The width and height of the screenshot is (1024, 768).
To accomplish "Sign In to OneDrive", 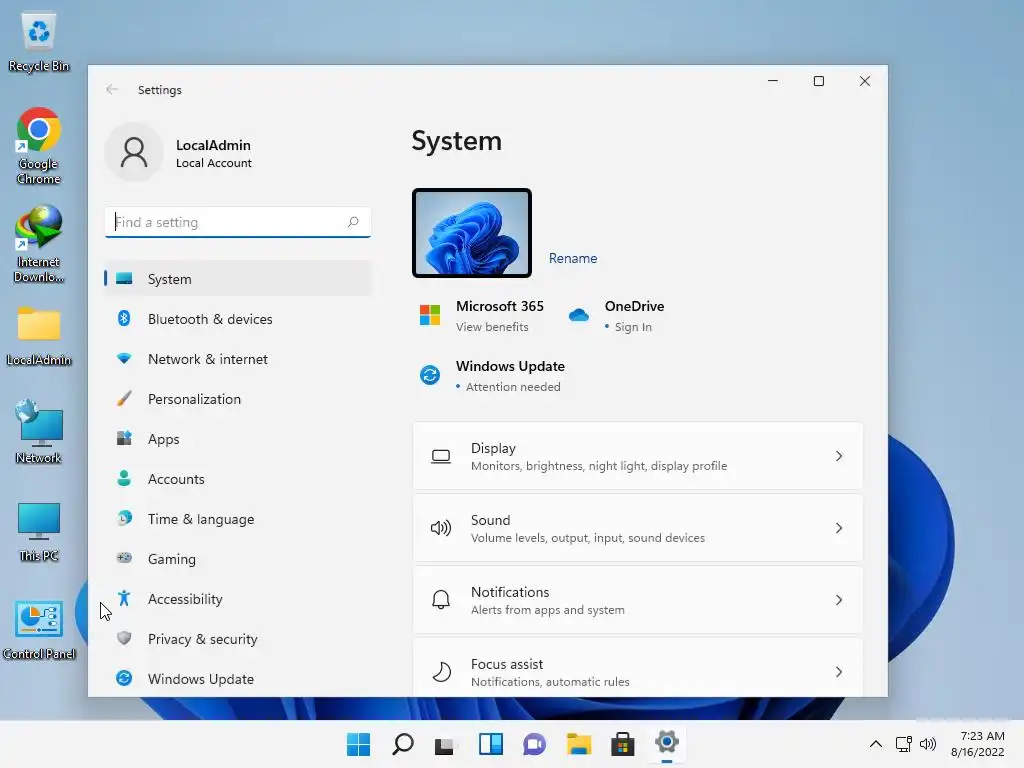I will [x=633, y=327].
